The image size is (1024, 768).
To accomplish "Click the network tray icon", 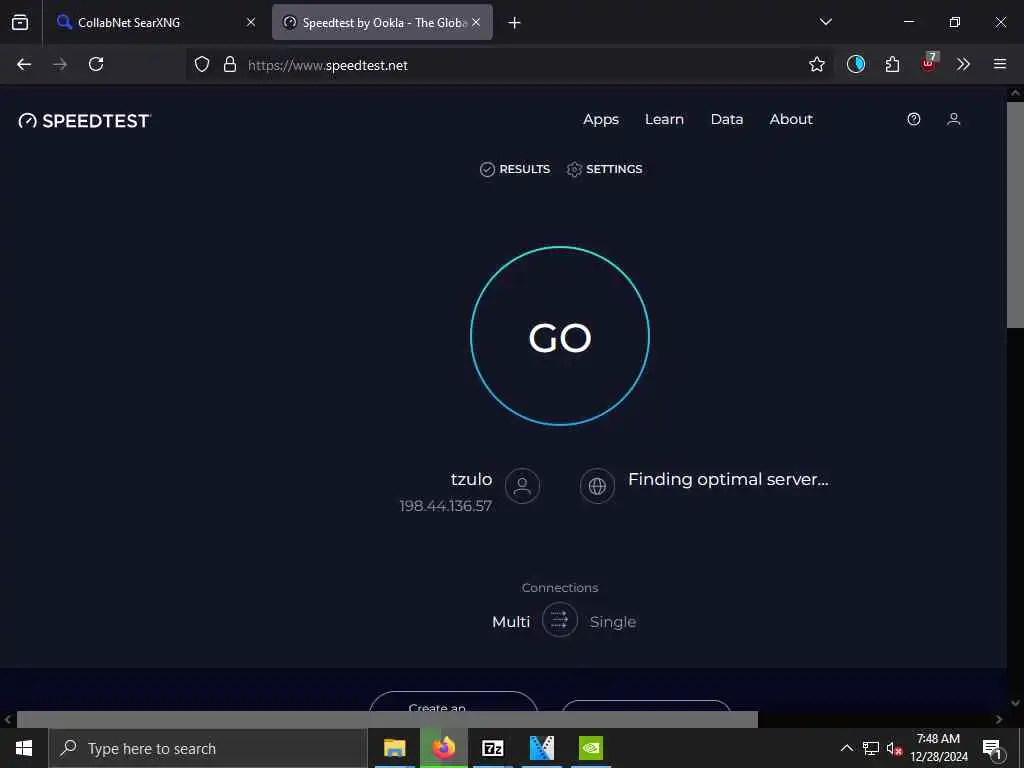I will 871,748.
